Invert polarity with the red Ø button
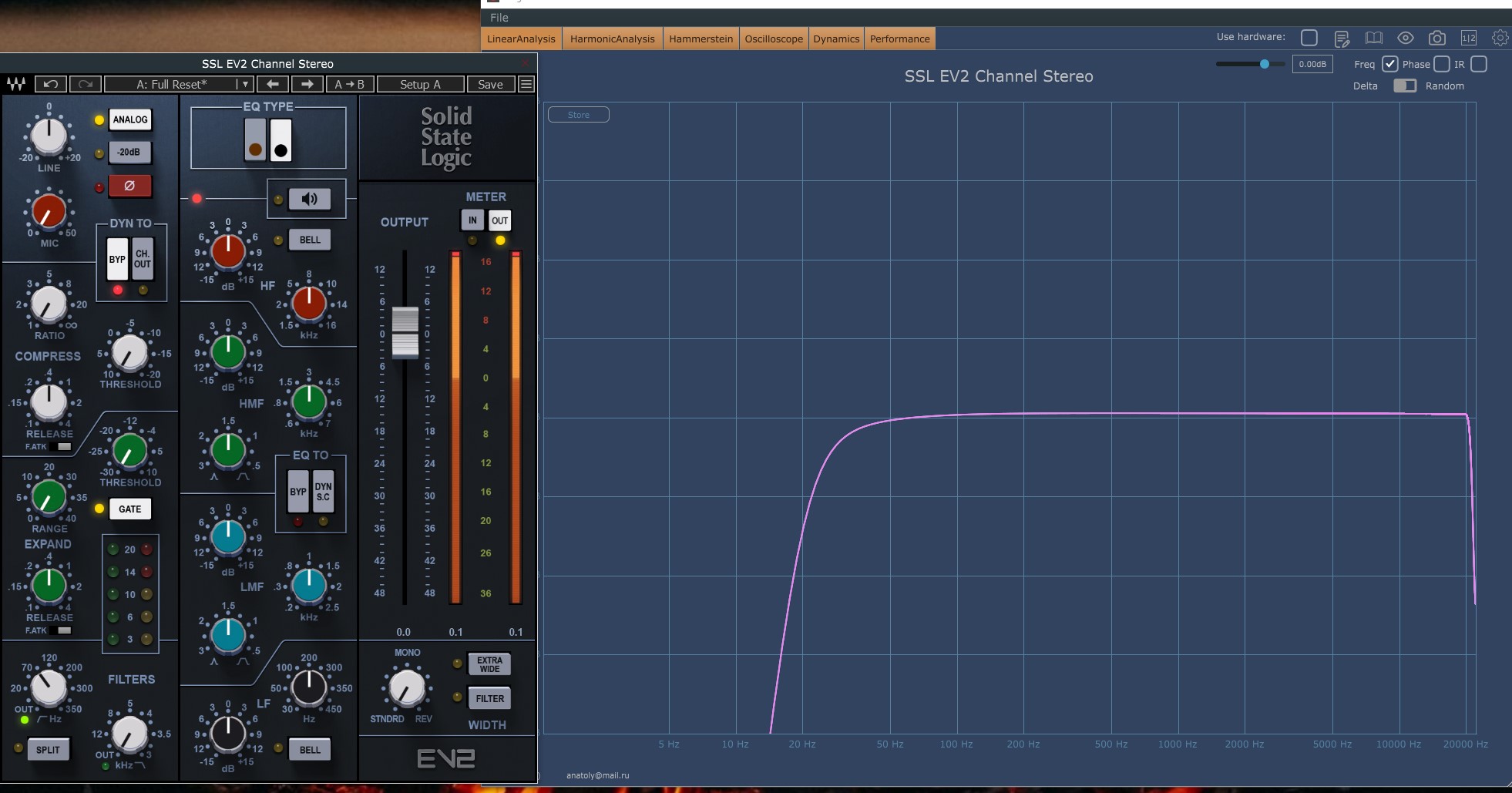 click(129, 186)
